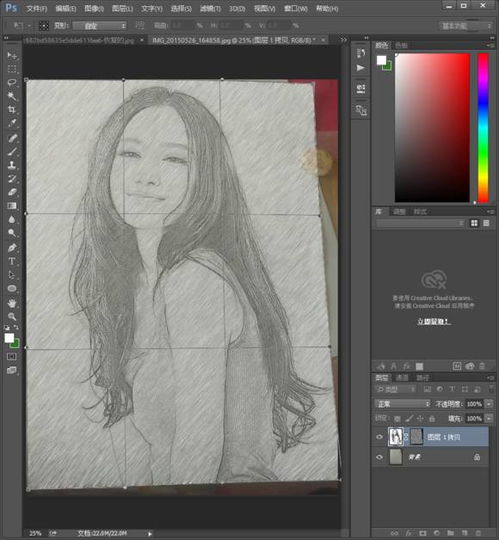This screenshot has height=540, width=499.
Task: Select the Rectangular Marquee tool
Action: pyautogui.click(x=12, y=69)
